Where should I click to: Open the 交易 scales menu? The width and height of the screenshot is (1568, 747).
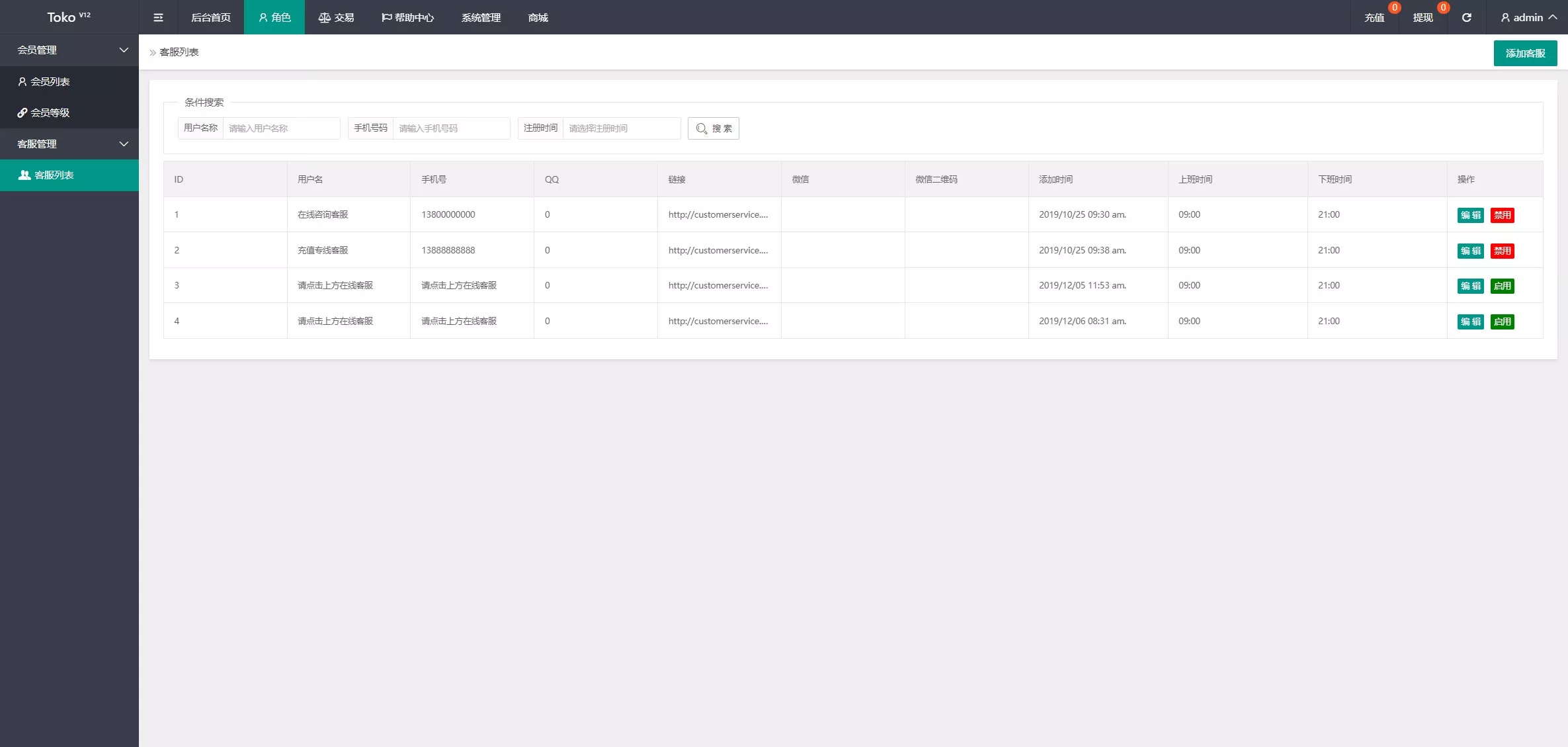coord(336,18)
